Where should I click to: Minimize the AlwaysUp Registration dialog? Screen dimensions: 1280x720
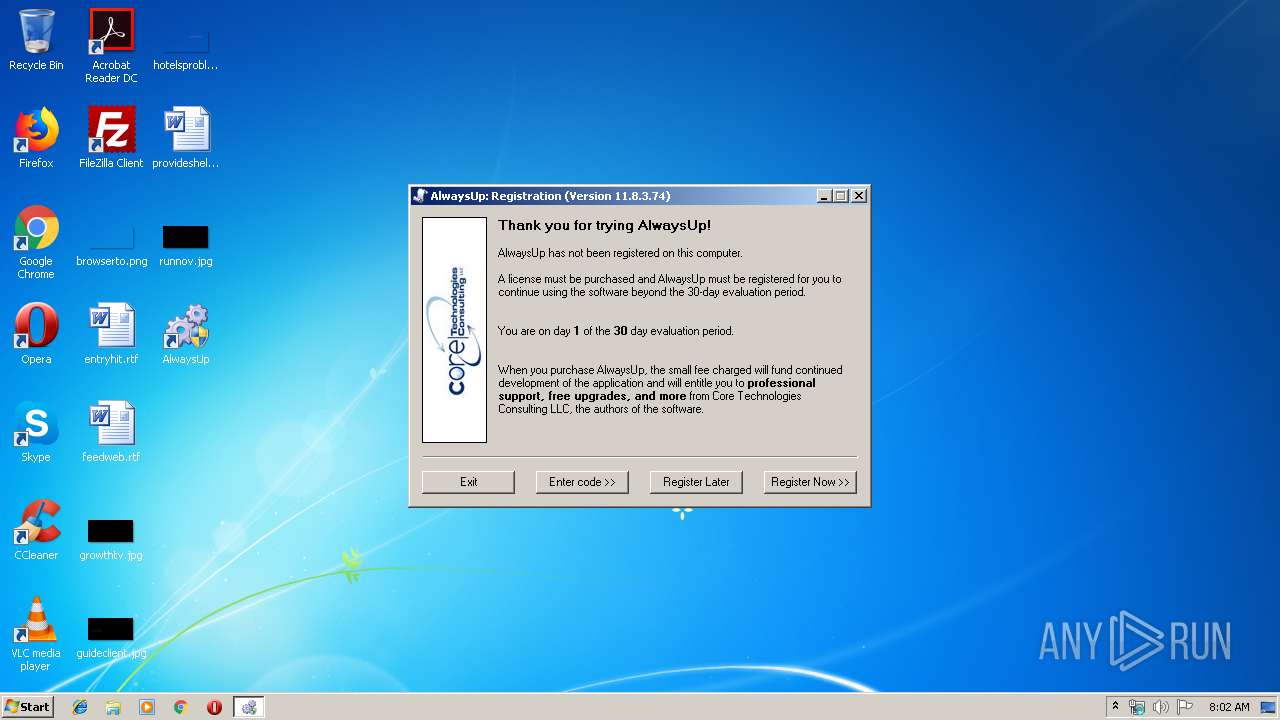[824, 196]
